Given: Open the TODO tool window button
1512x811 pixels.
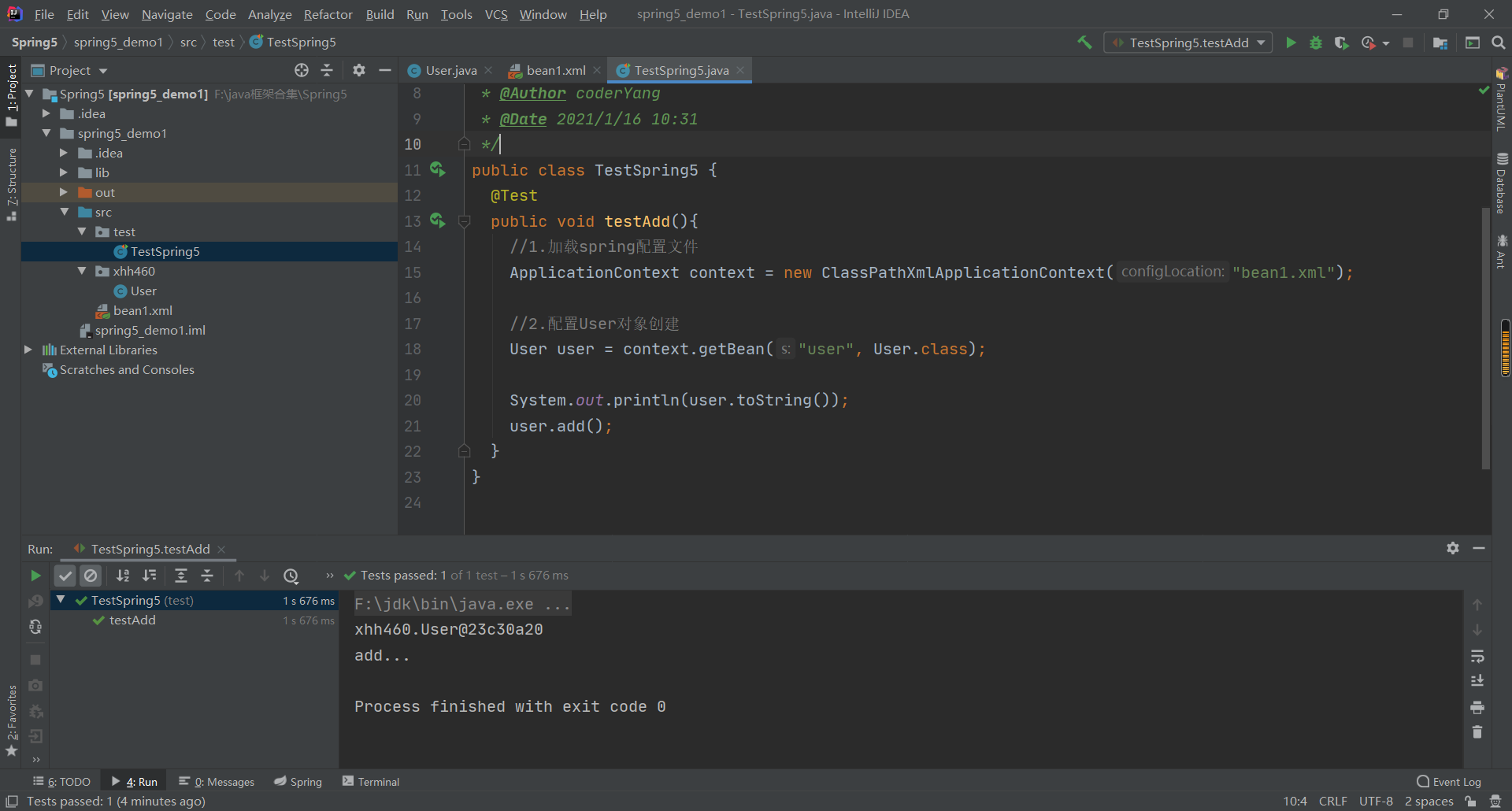Looking at the screenshot, I should point(62,781).
